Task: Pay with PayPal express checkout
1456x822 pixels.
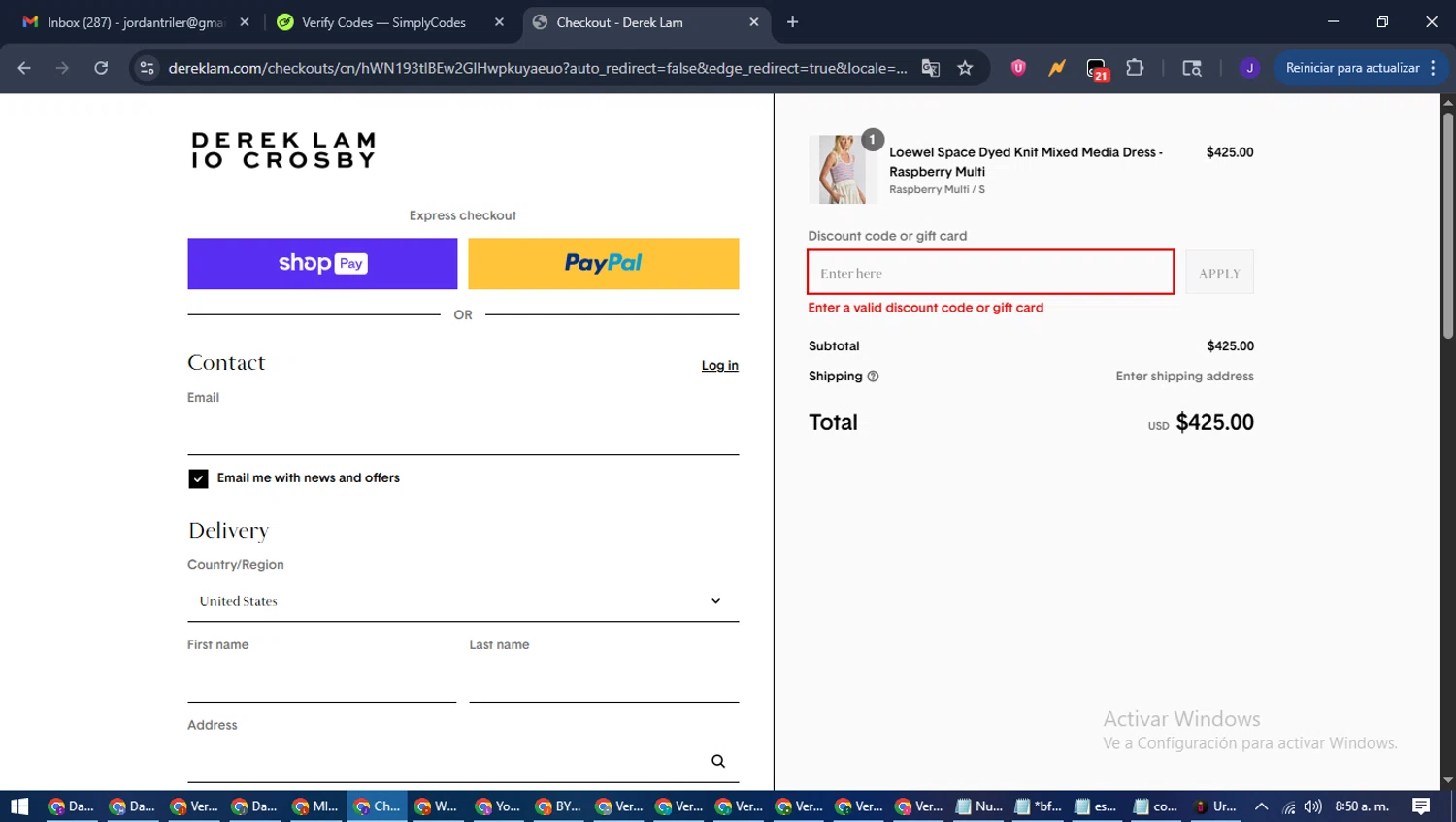Action: [x=604, y=263]
